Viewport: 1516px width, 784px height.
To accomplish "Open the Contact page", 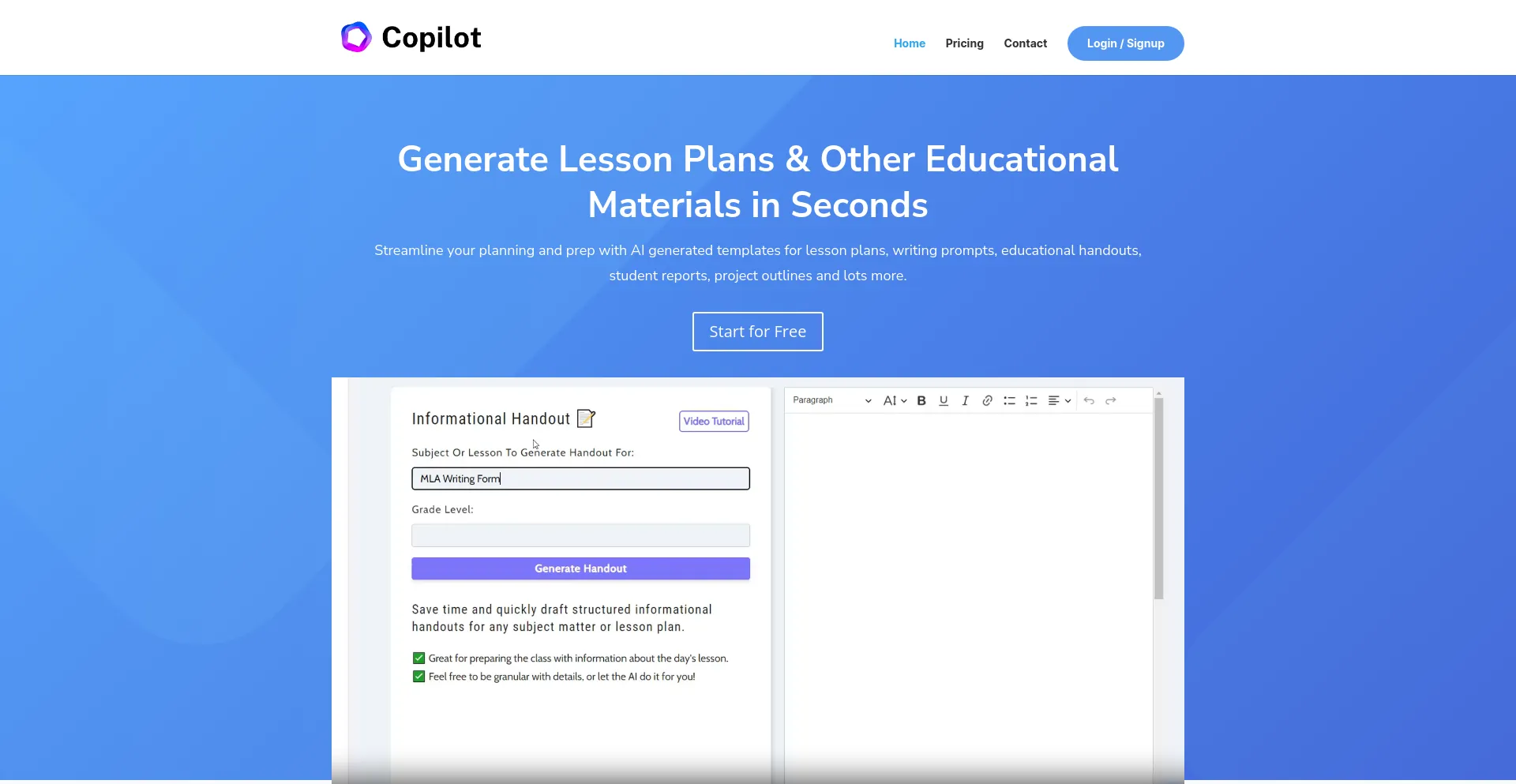I will point(1025,43).
